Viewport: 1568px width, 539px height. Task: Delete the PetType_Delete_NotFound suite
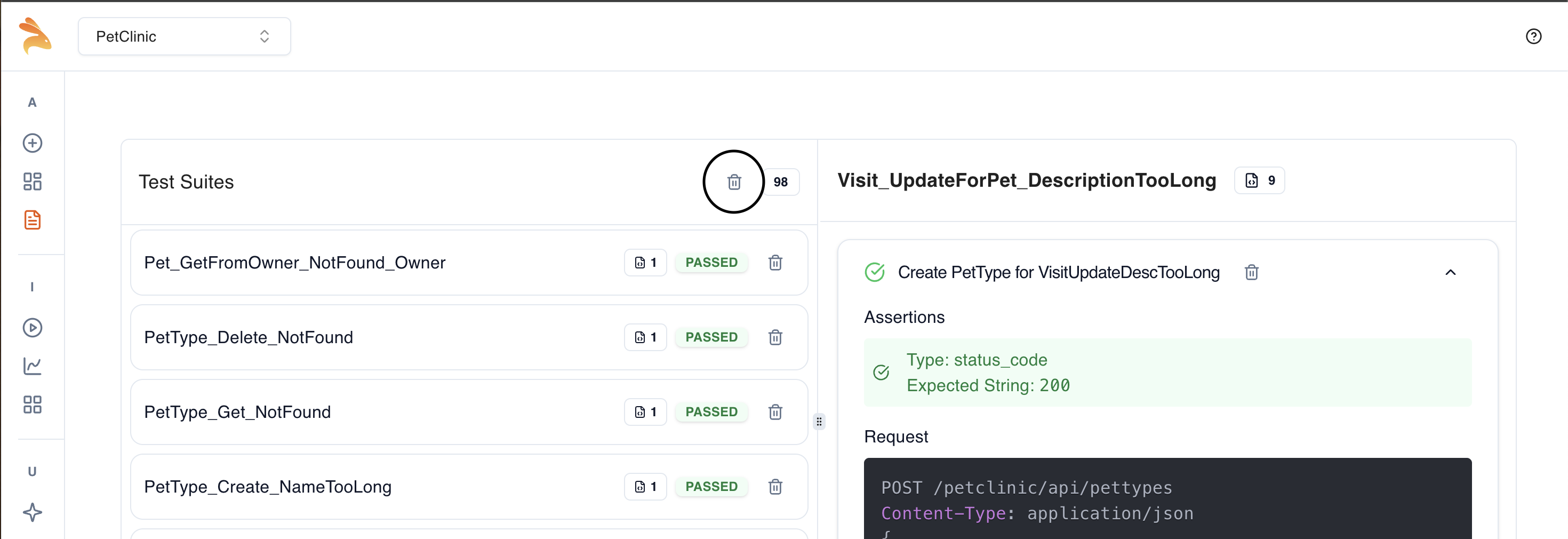(x=775, y=337)
